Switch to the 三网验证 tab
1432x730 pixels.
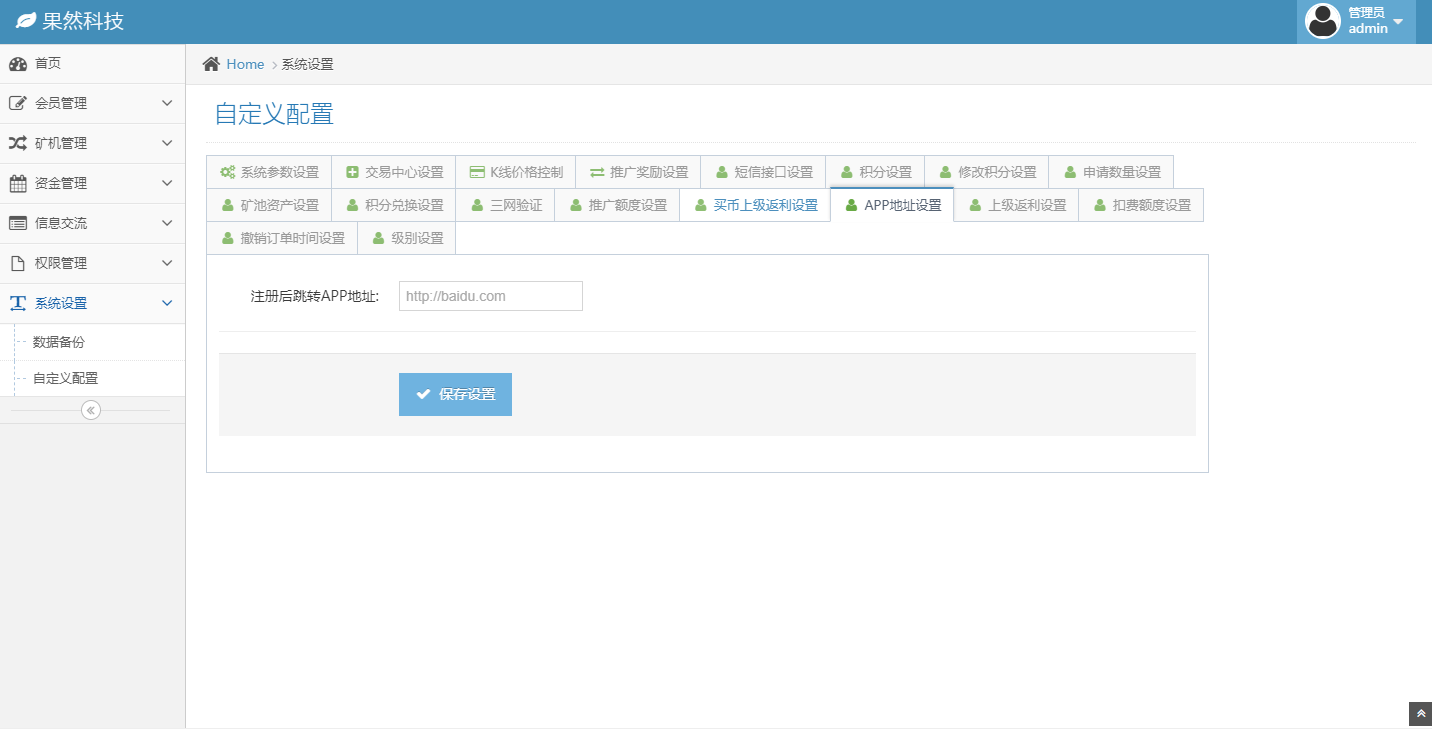click(505, 205)
